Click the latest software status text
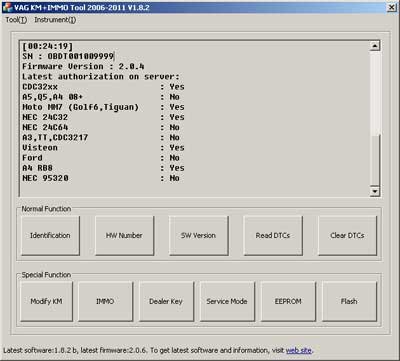 (158, 350)
